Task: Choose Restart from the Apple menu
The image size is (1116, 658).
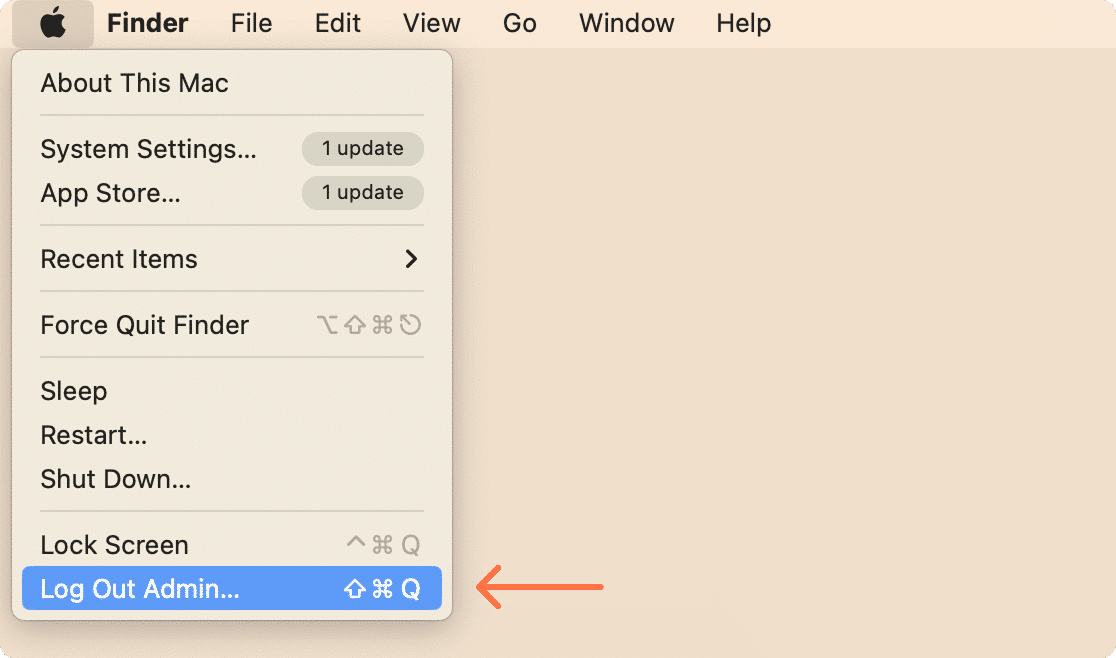Action: [x=93, y=435]
